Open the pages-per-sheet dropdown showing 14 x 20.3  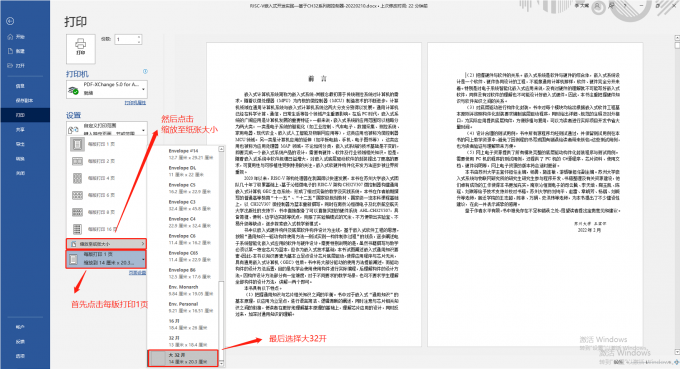pyautogui.click(x=106, y=259)
